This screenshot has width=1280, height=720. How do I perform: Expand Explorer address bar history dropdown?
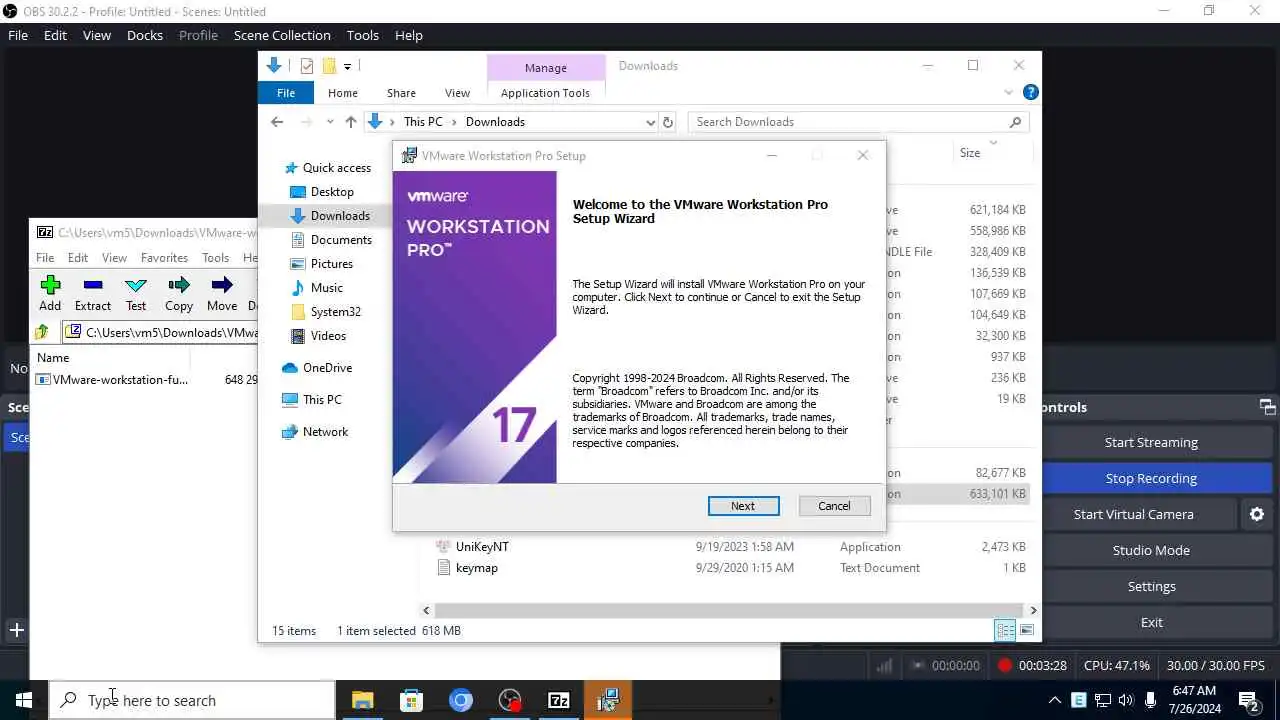tap(650, 122)
